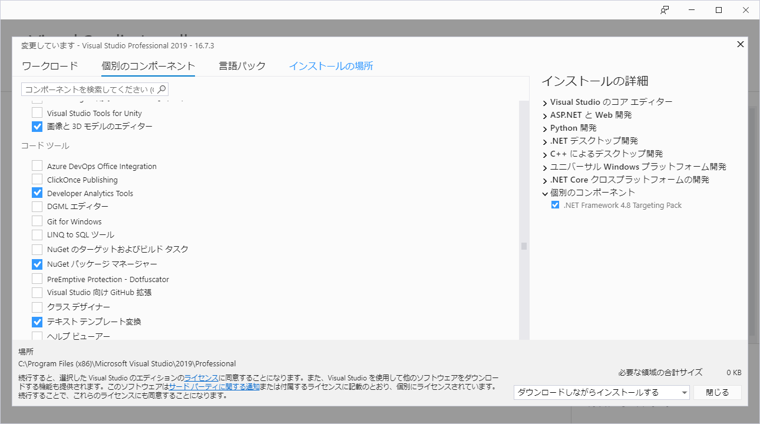Check NuGet のターゲットおよびビルド タスク
Screen dimensions: 760x424
[37, 250]
